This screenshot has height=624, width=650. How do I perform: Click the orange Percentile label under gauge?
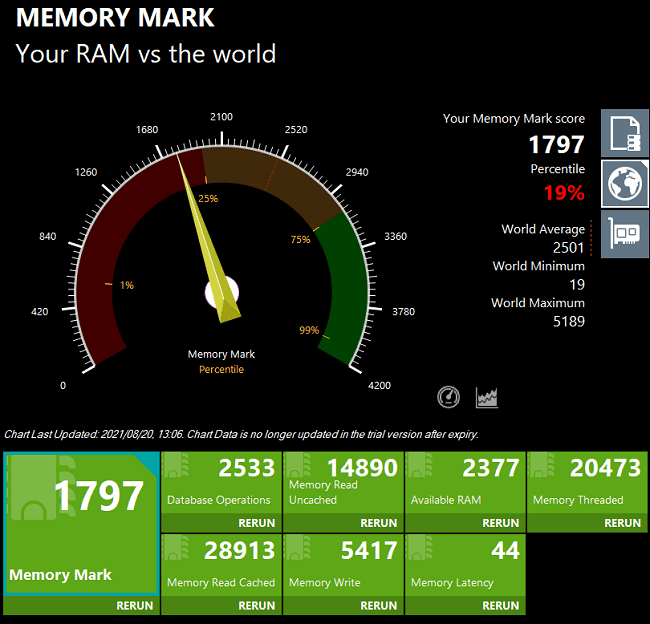point(221,369)
